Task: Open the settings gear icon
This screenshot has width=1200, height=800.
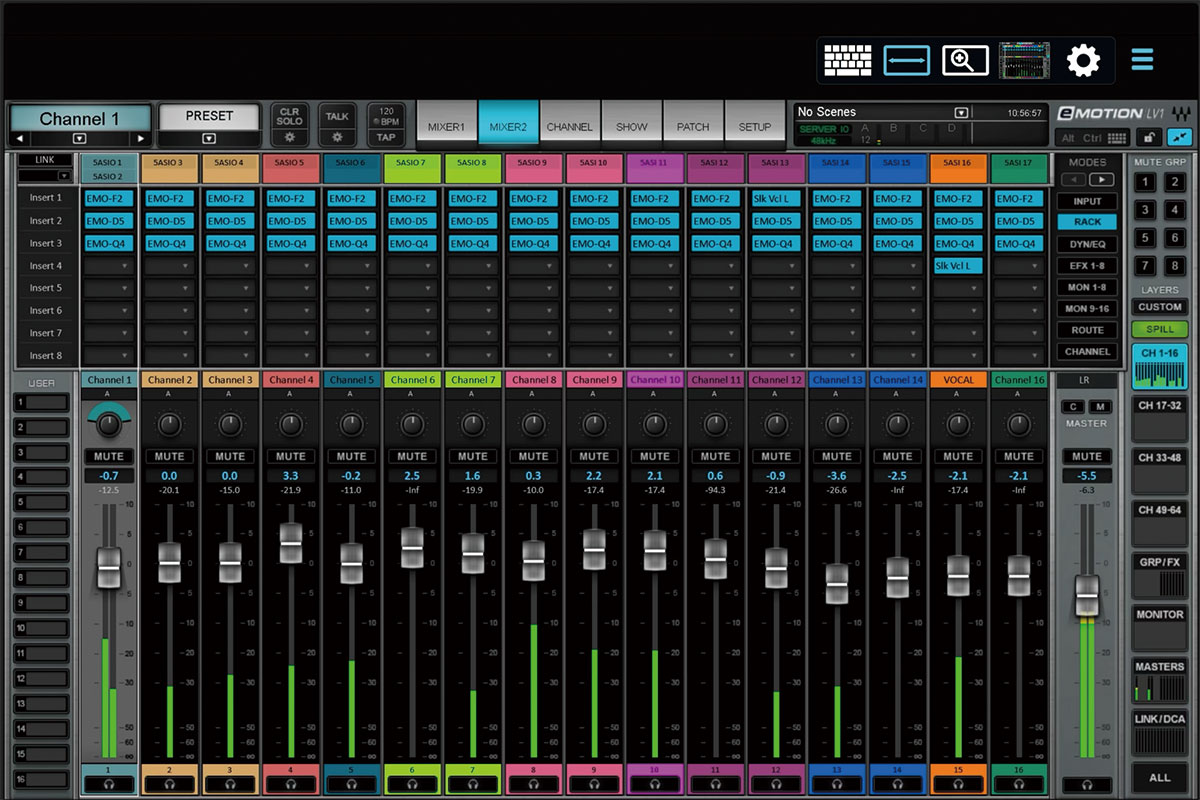Action: [1083, 60]
